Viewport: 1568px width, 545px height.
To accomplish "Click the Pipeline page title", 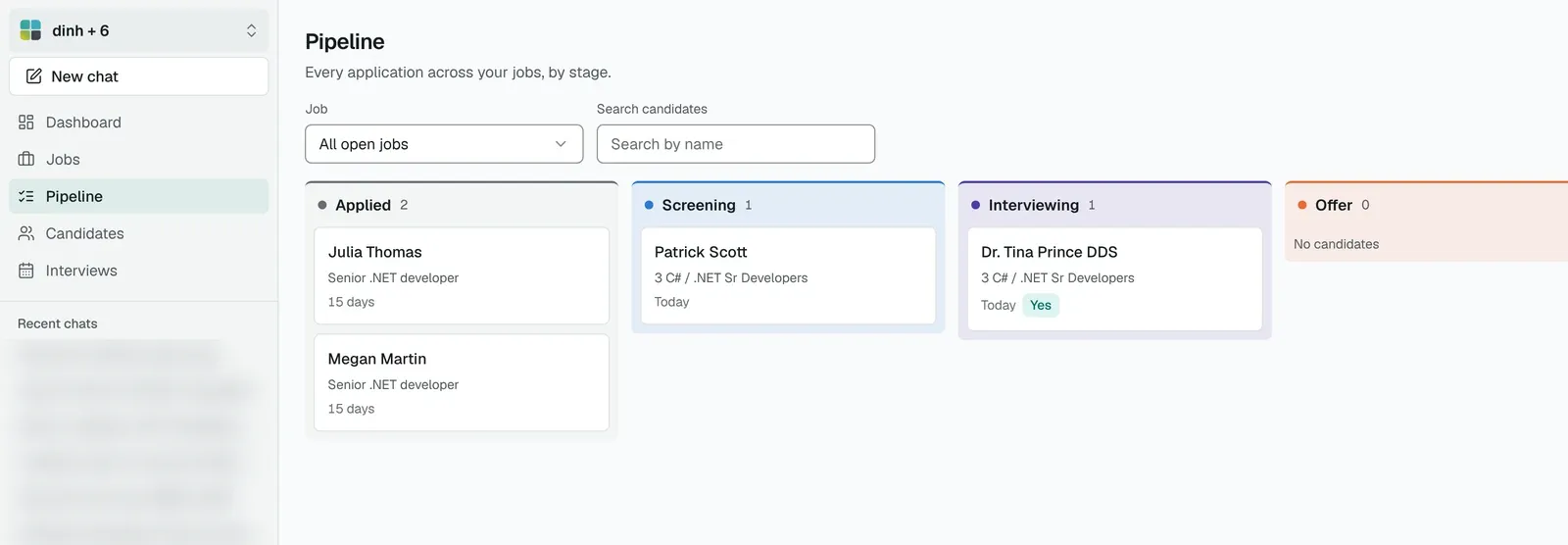I will 345,41.
